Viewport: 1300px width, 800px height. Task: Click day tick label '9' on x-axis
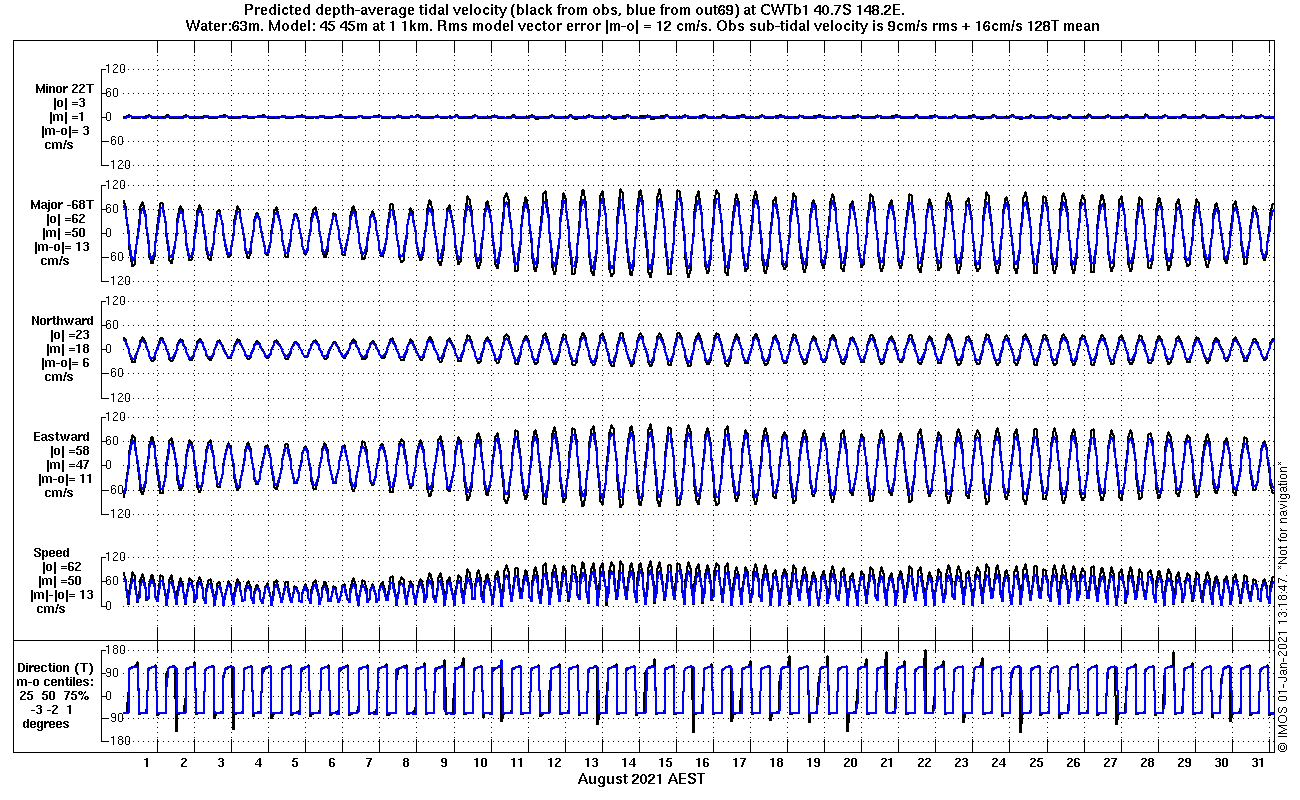(443, 762)
